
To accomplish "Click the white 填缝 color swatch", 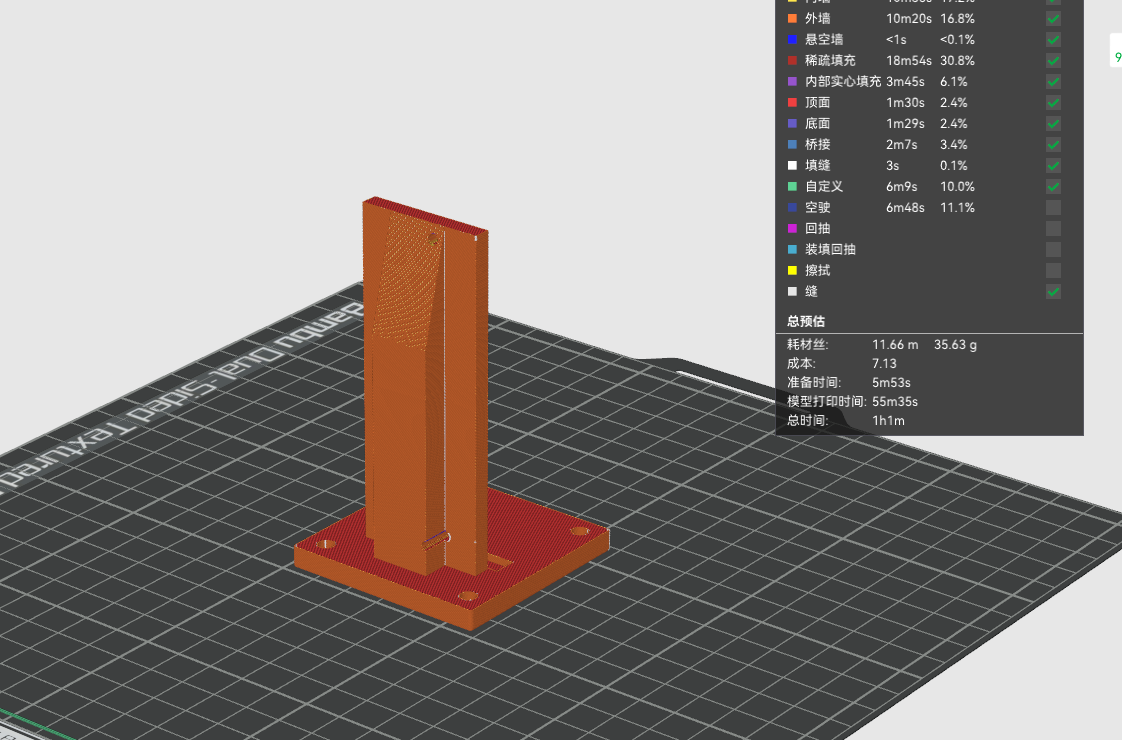I will [x=792, y=165].
